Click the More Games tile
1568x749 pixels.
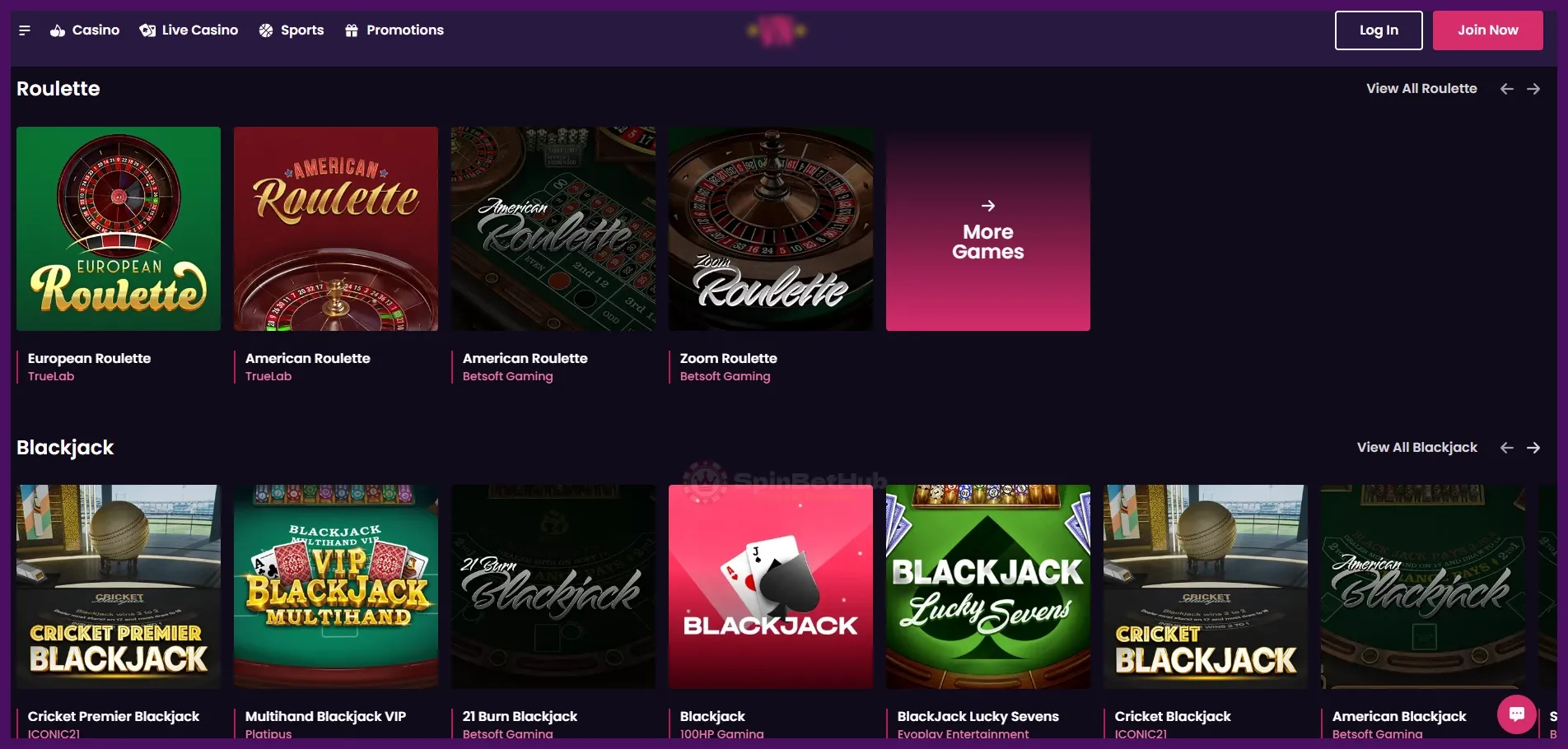pyautogui.click(x=988, y=229)
